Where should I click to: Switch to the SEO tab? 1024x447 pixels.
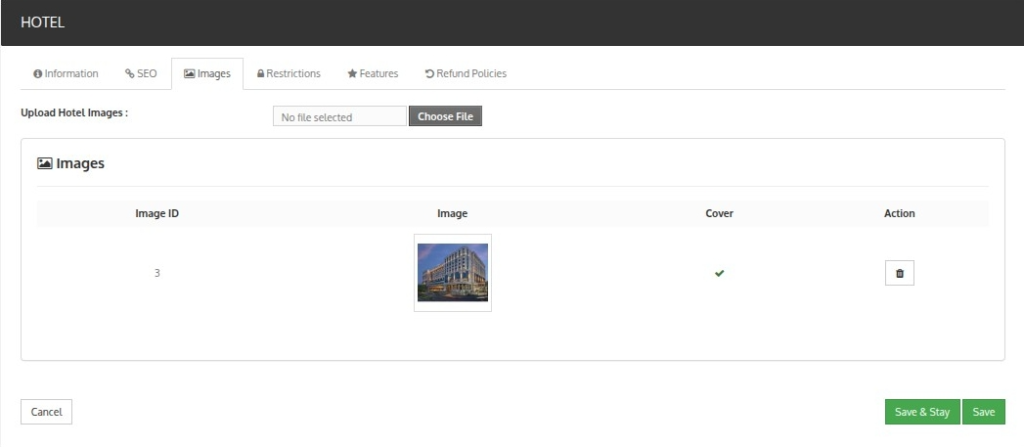141,74
